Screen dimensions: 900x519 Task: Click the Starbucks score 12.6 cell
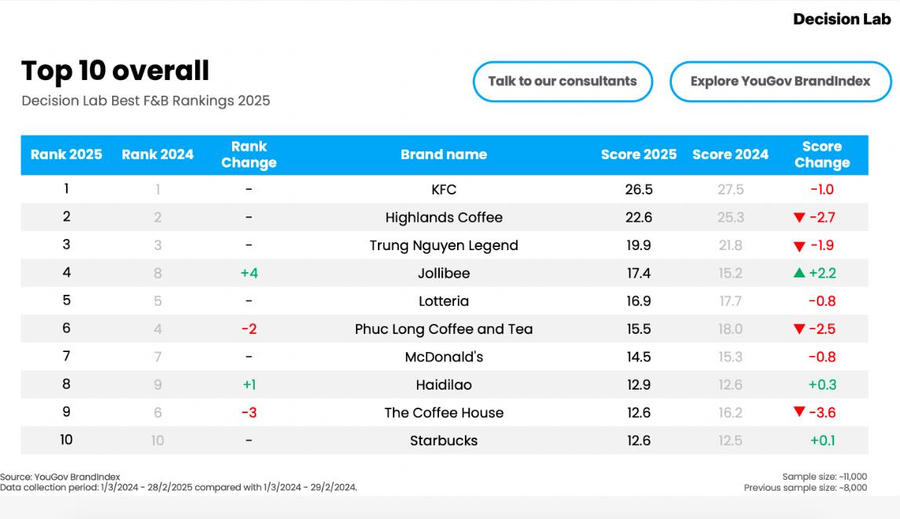[x=638, y=441]
